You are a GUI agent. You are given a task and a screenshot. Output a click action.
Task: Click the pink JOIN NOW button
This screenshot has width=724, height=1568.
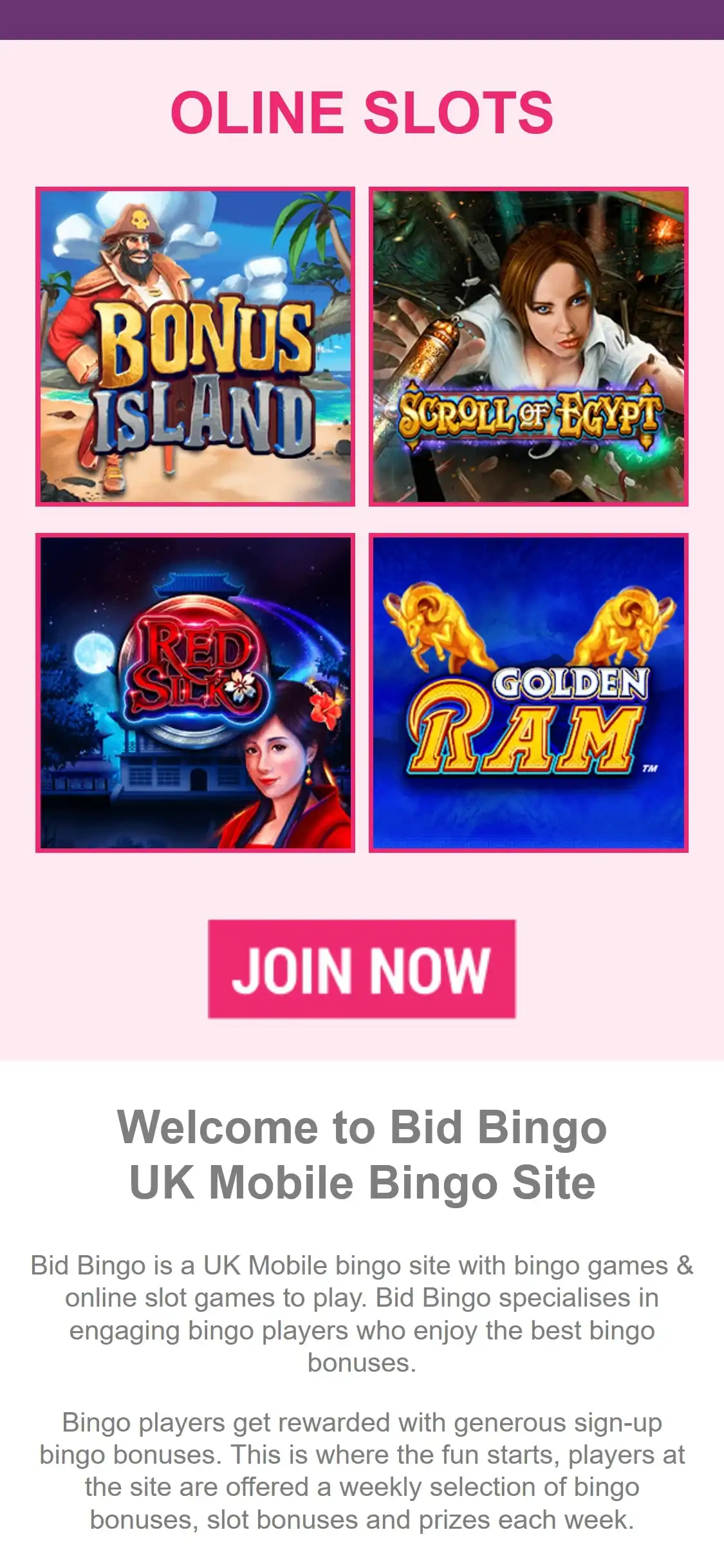point(362,969)
